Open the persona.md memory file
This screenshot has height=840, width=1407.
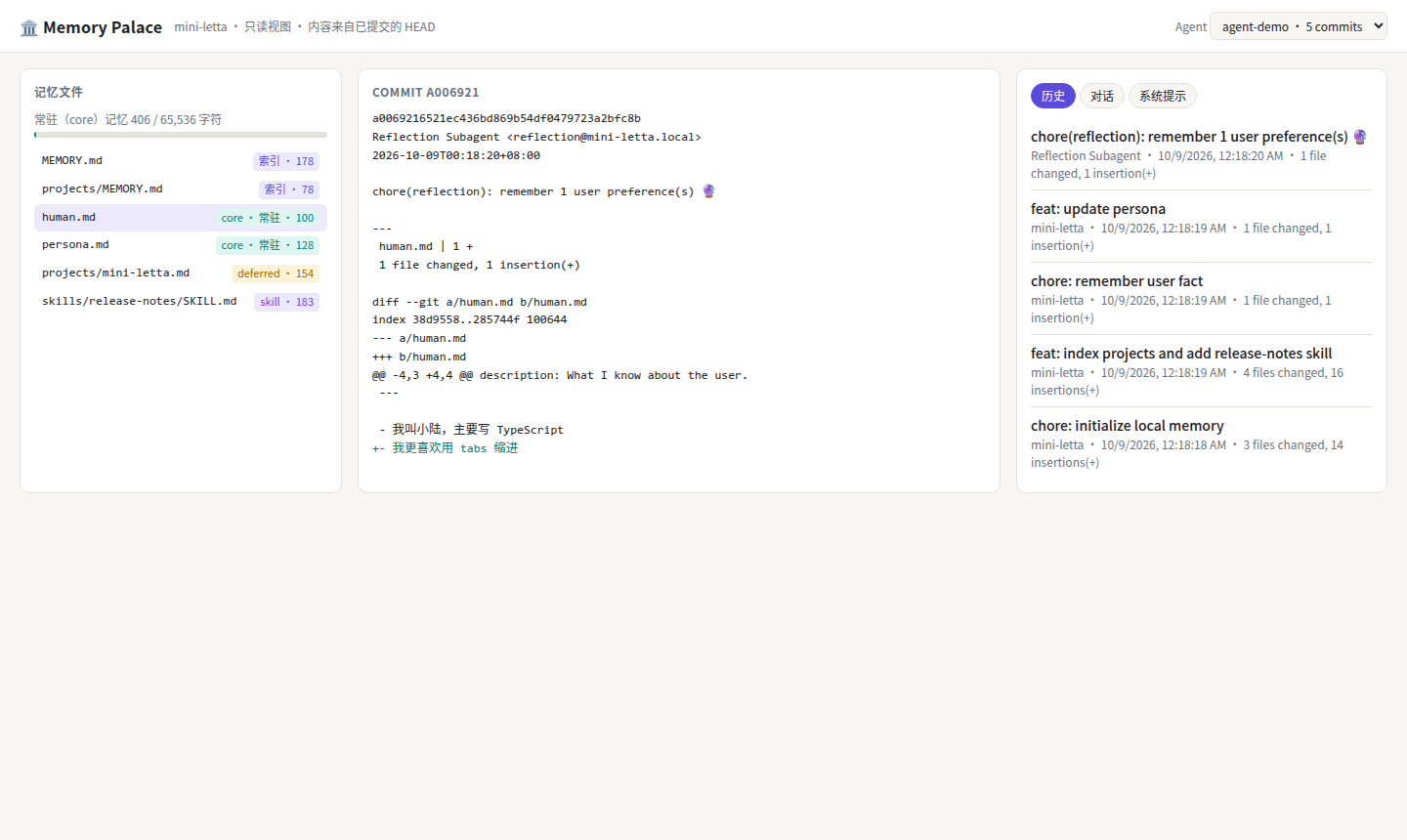point(181,245)
